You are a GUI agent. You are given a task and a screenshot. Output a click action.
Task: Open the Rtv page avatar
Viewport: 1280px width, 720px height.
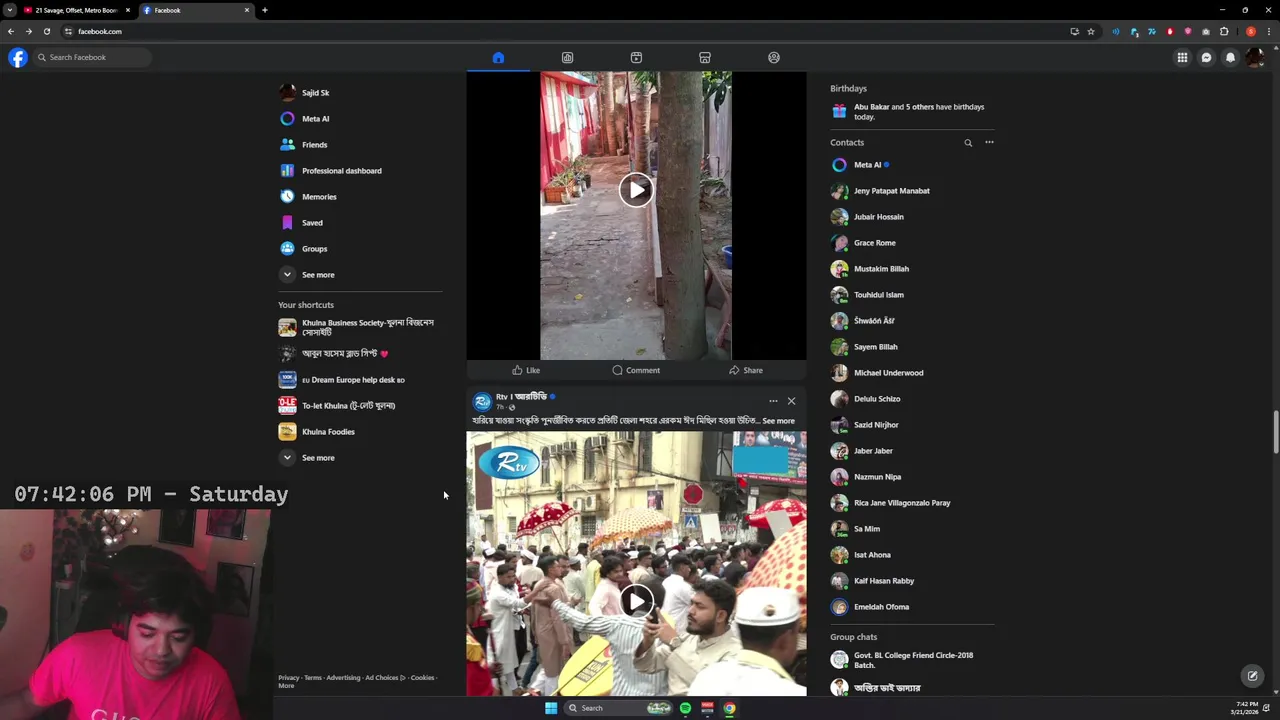pos(482,401)
